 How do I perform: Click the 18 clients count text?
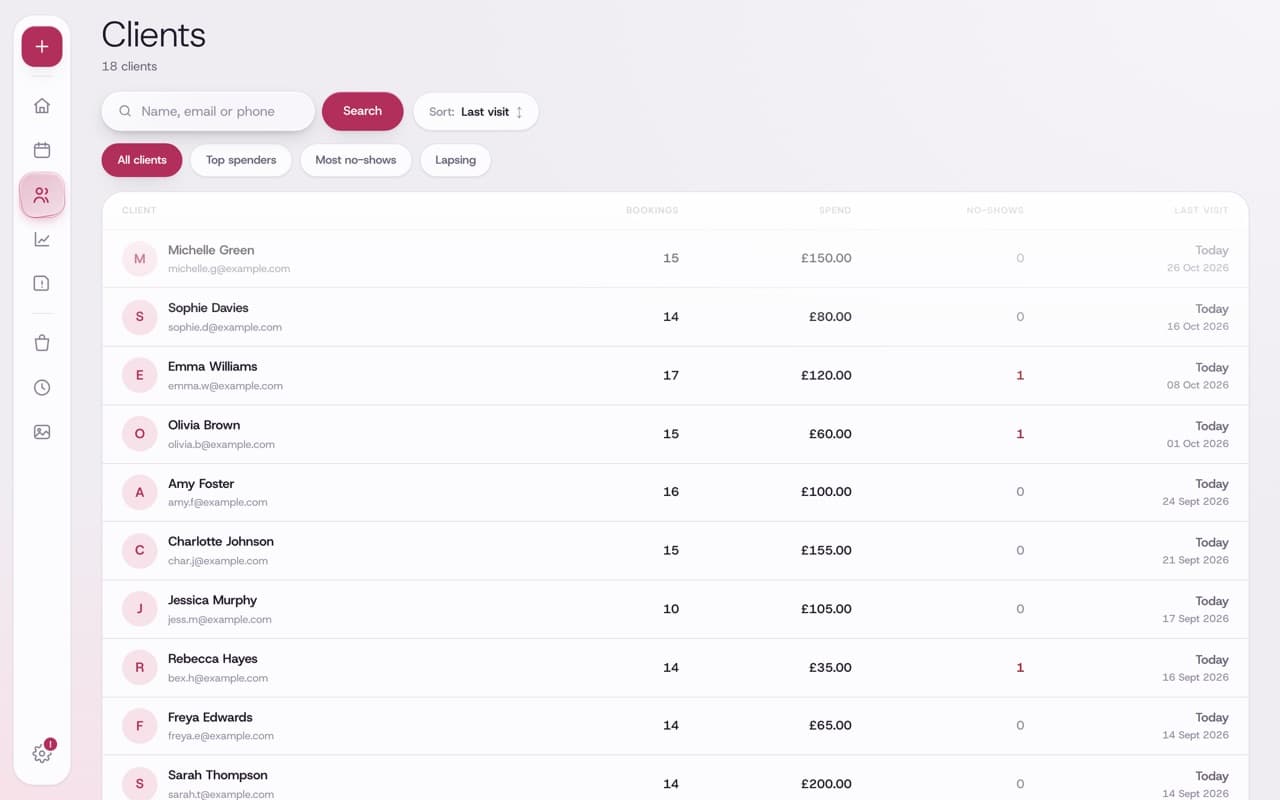pos(129,67)
